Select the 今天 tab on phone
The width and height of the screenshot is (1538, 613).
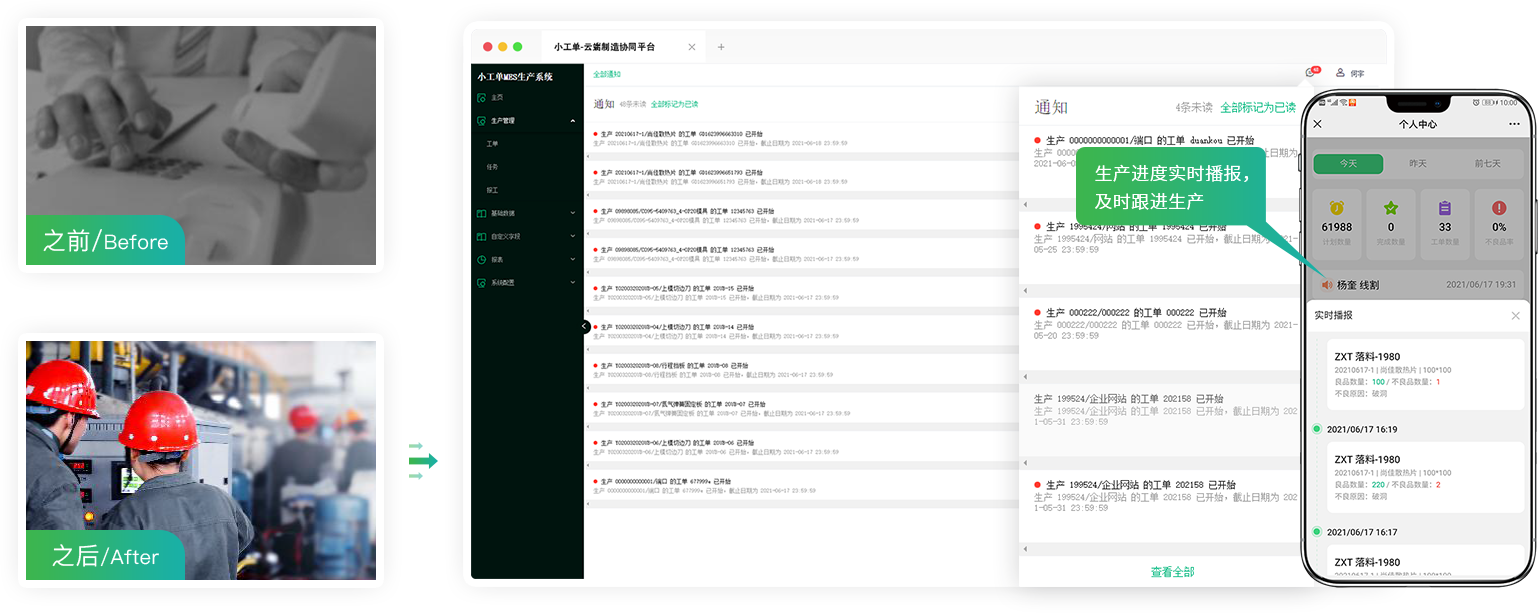[1347, 164]
